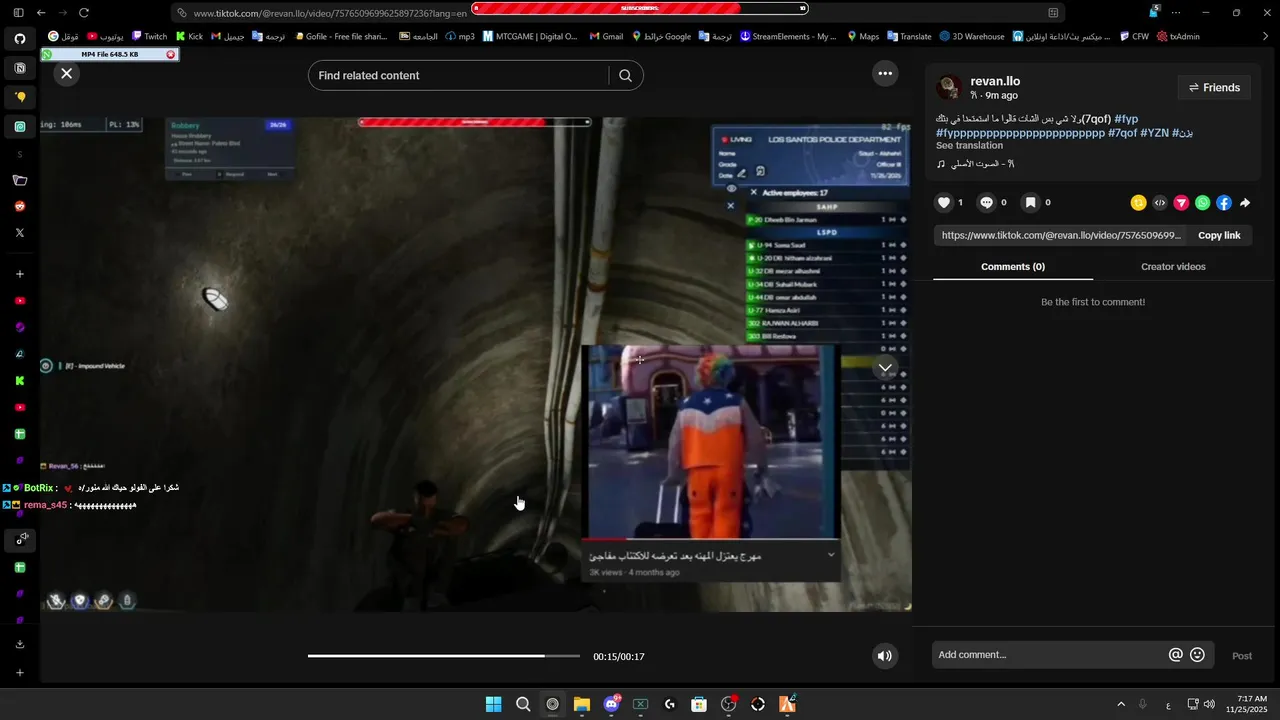Insert a mention with the @ icon

click(1176, 655)
